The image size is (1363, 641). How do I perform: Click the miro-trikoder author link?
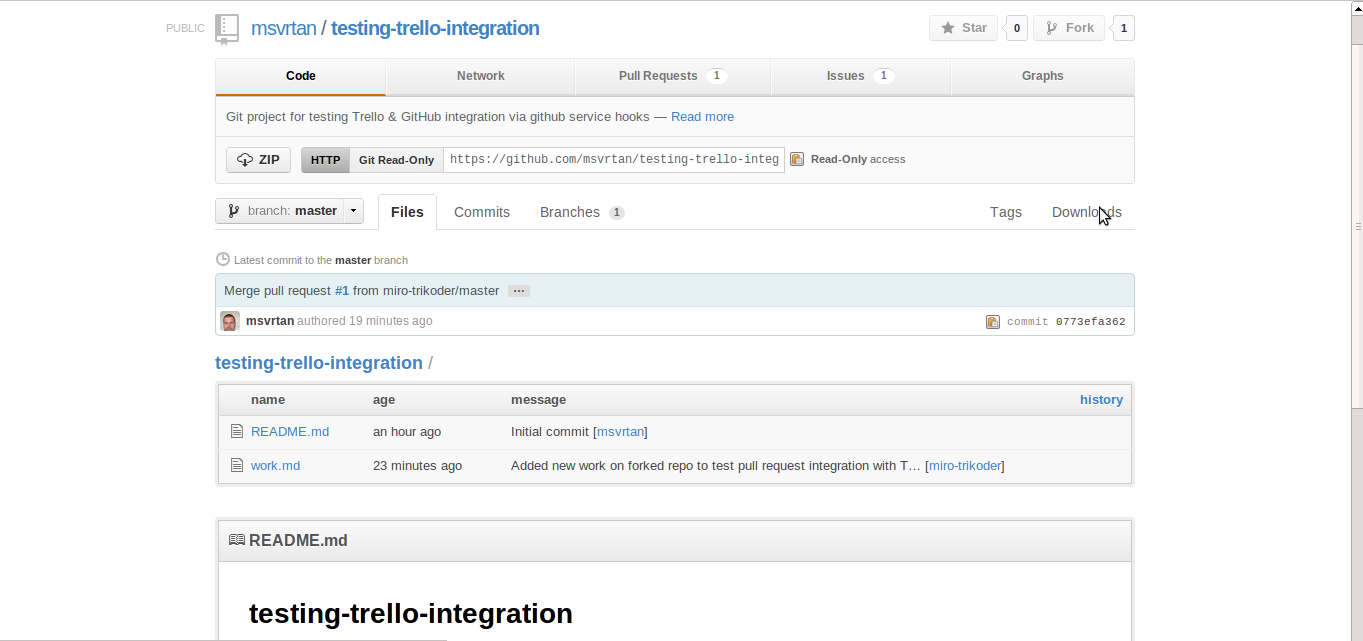965,466
